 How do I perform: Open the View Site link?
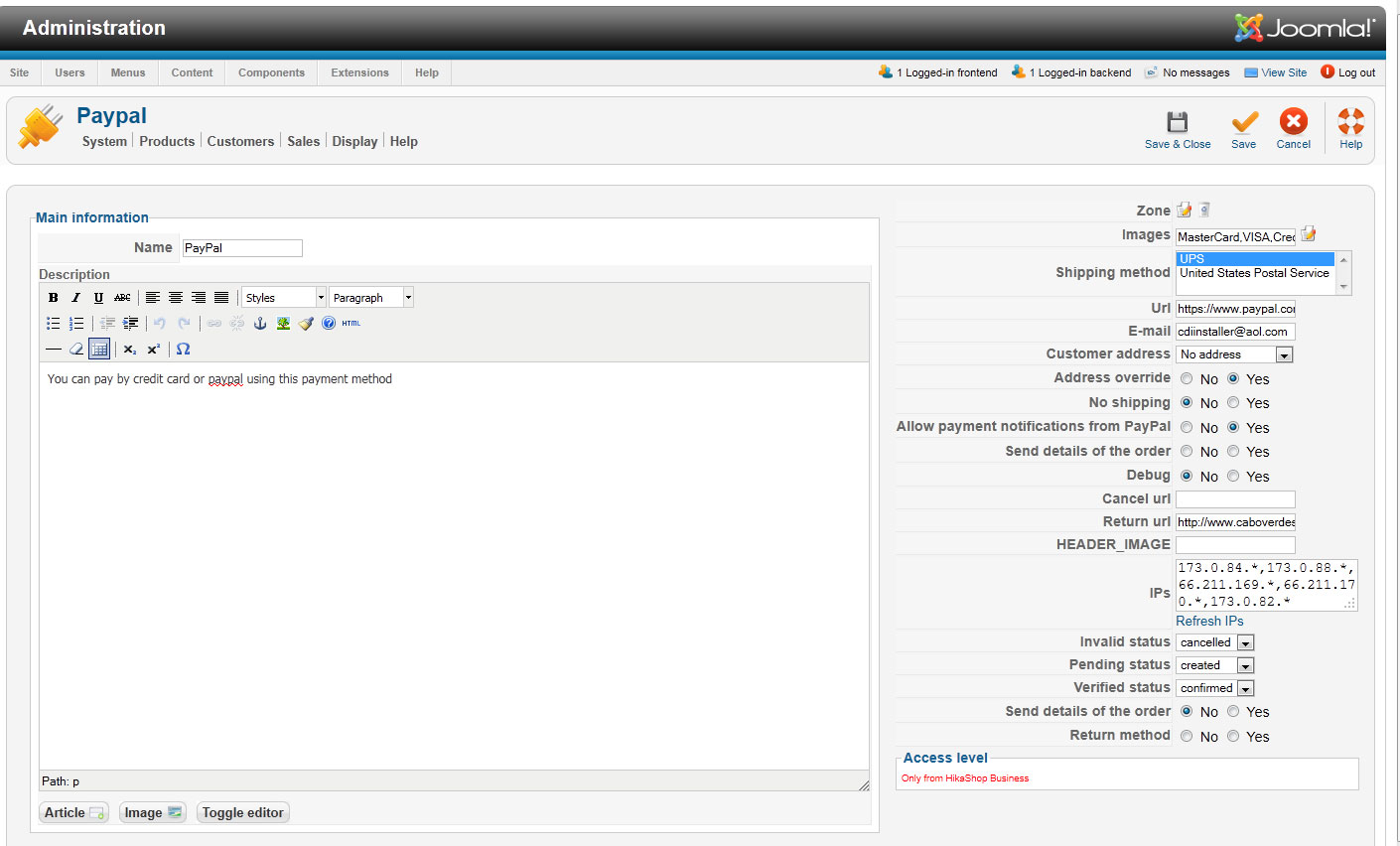pyautogui.click(x=1276, y=72)
